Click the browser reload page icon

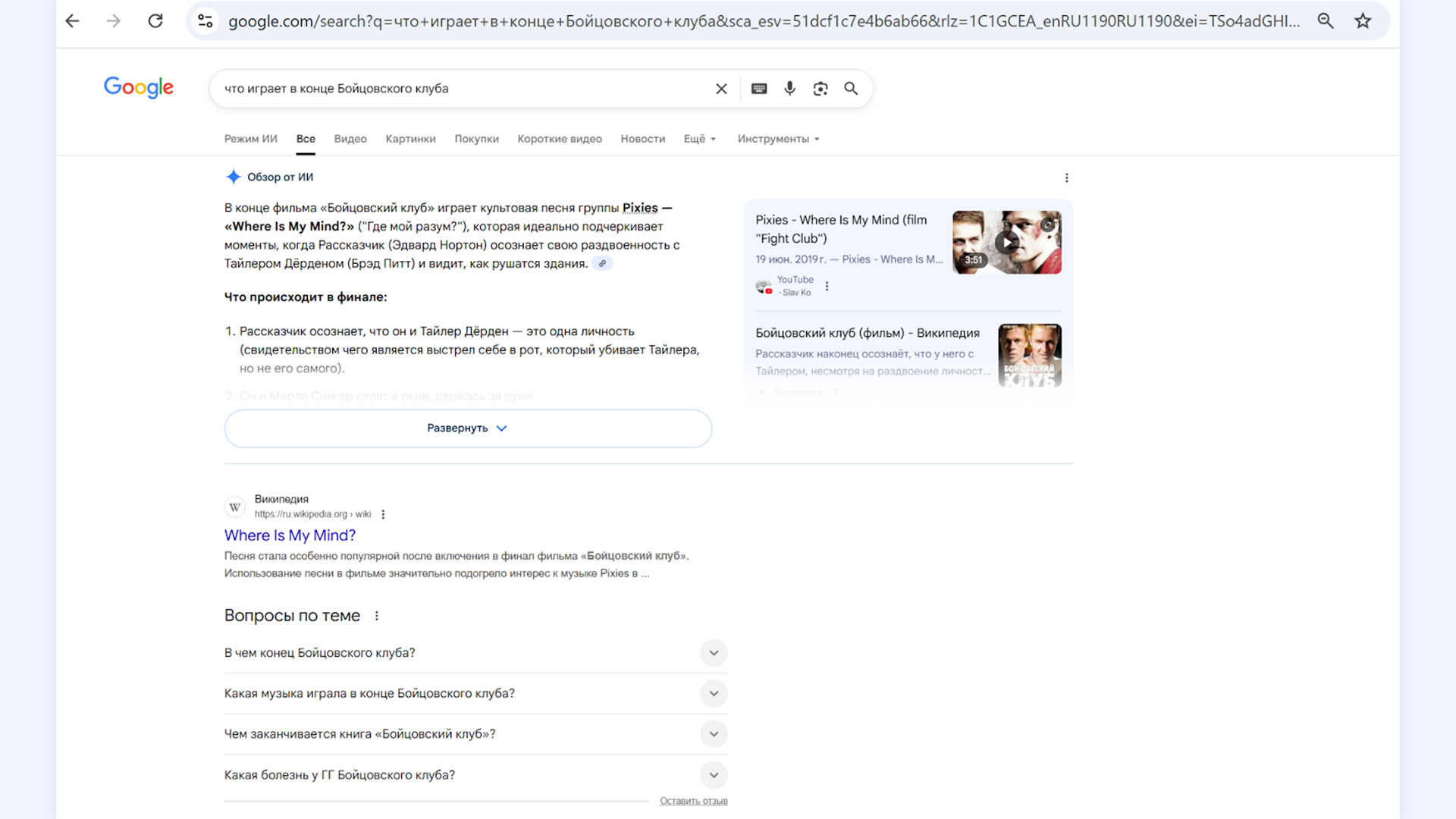coord(155,21)
